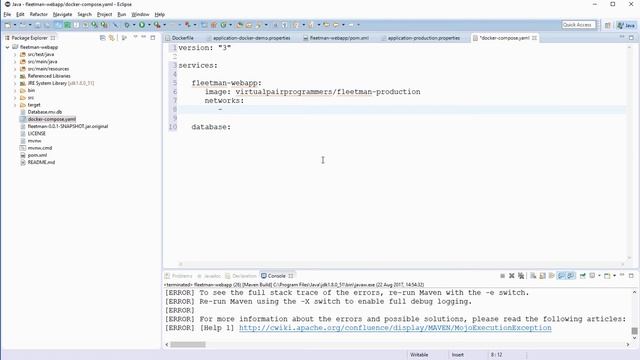640x360 pixels.
Task: Expand the src/test/java folder
Action: pos(15,54)
